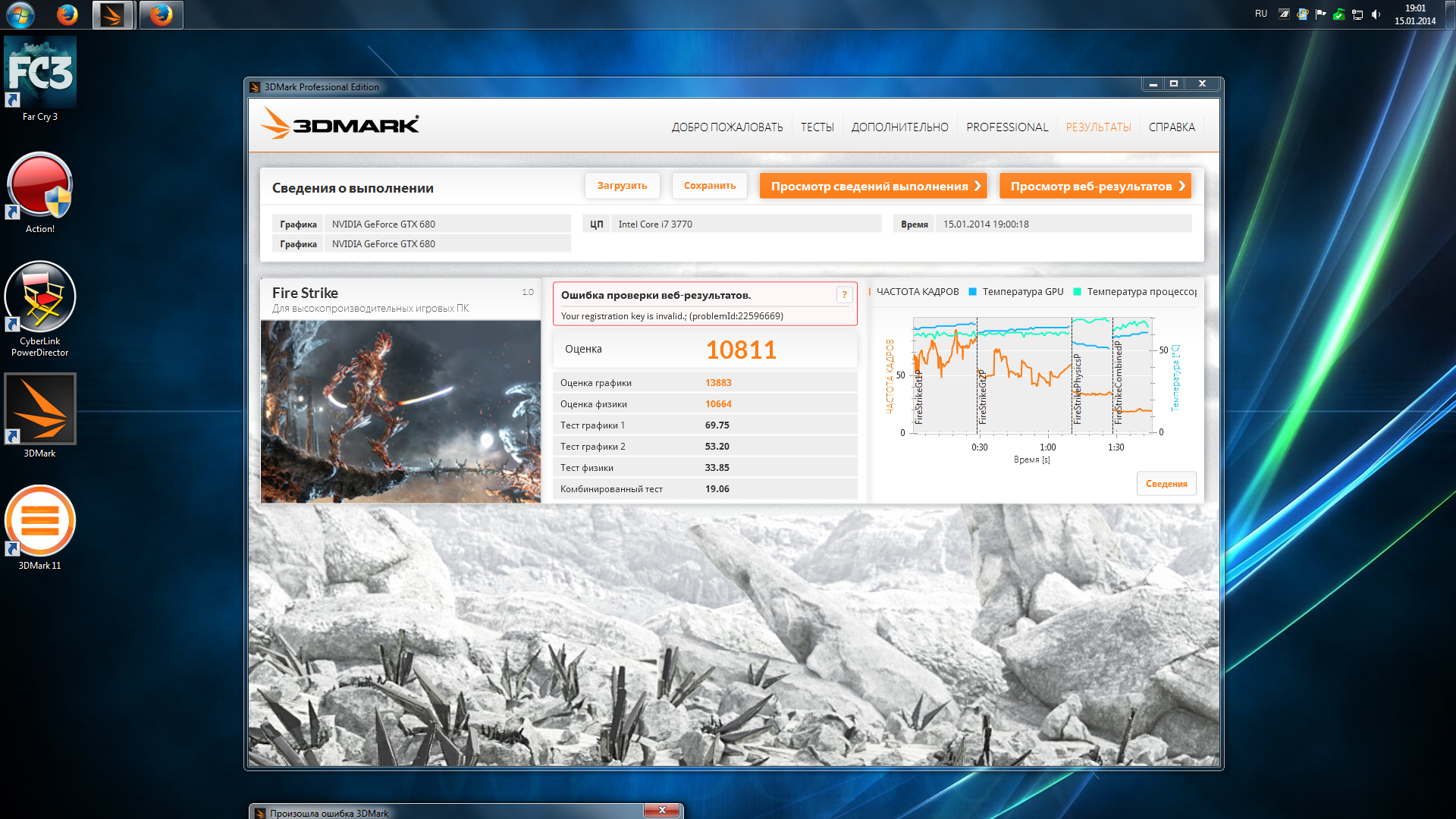
Task: Click the volume speaker tray icon
Action: click(x=1376, y=14)
